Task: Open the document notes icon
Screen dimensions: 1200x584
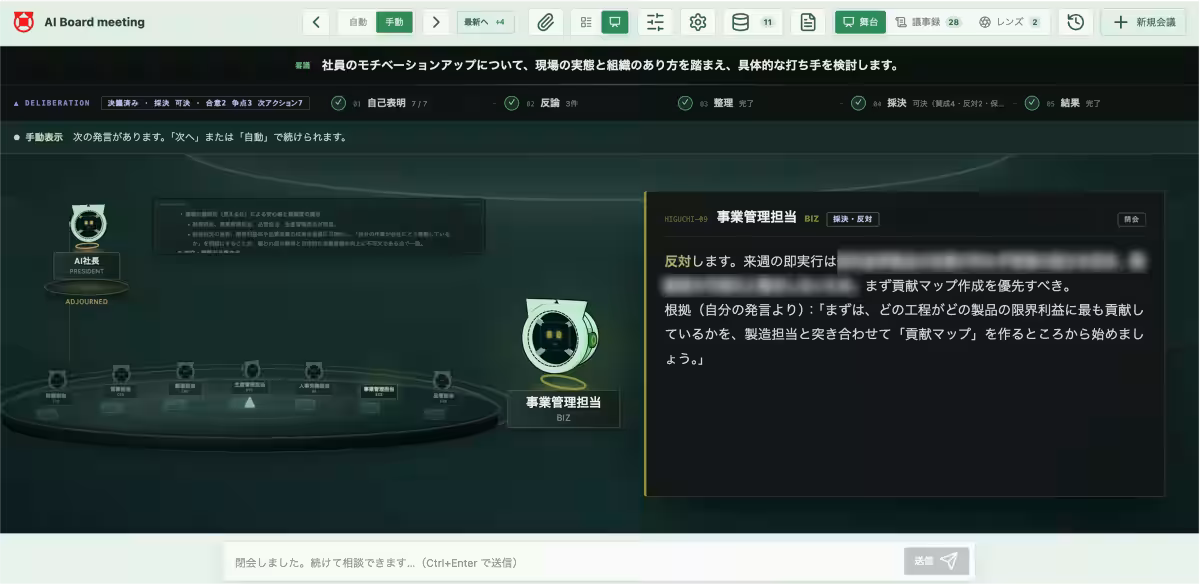Action: (808, 22)
